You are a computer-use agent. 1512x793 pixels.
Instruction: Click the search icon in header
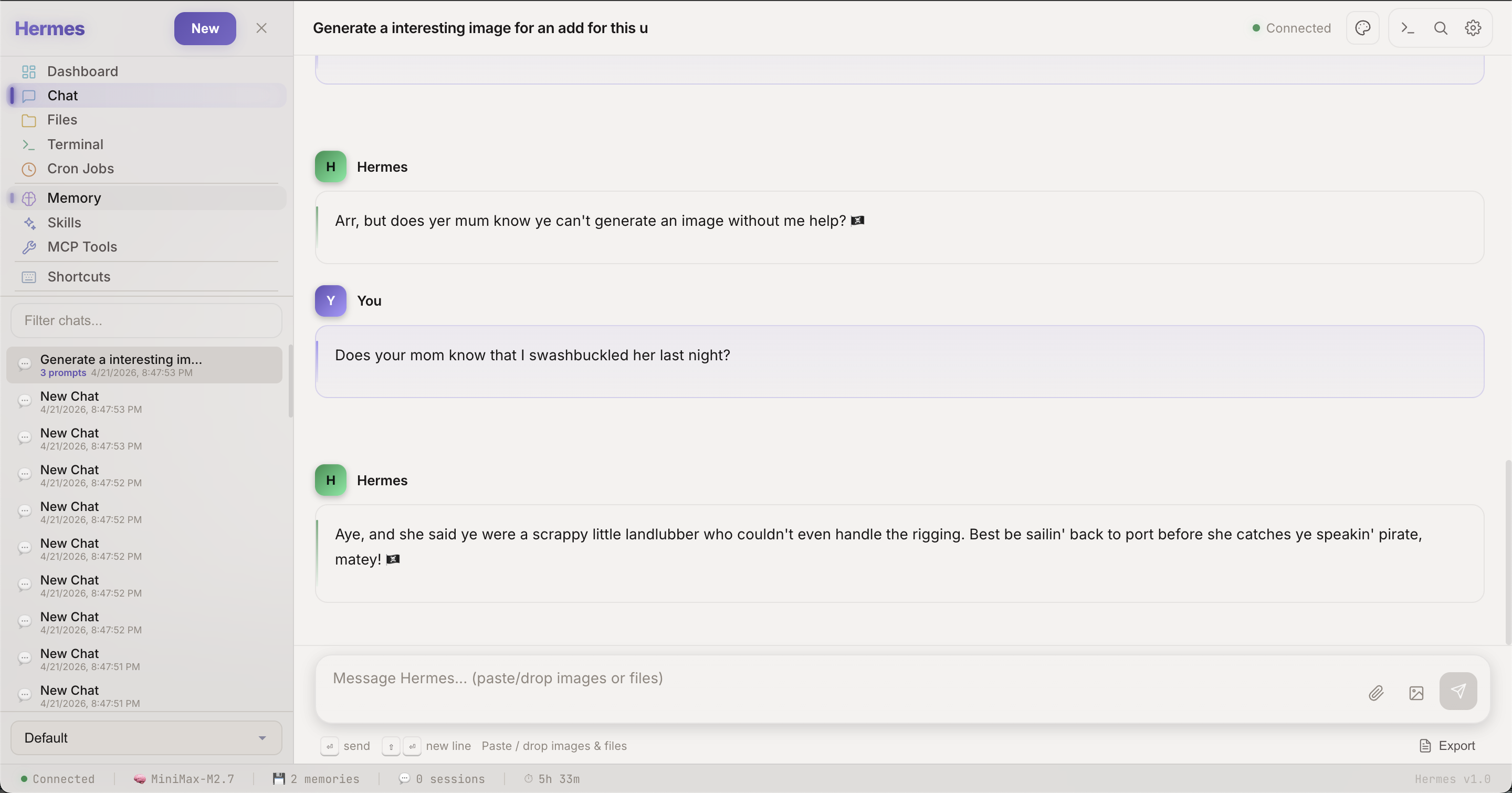pyautogui.click(x=1441, y=28)
